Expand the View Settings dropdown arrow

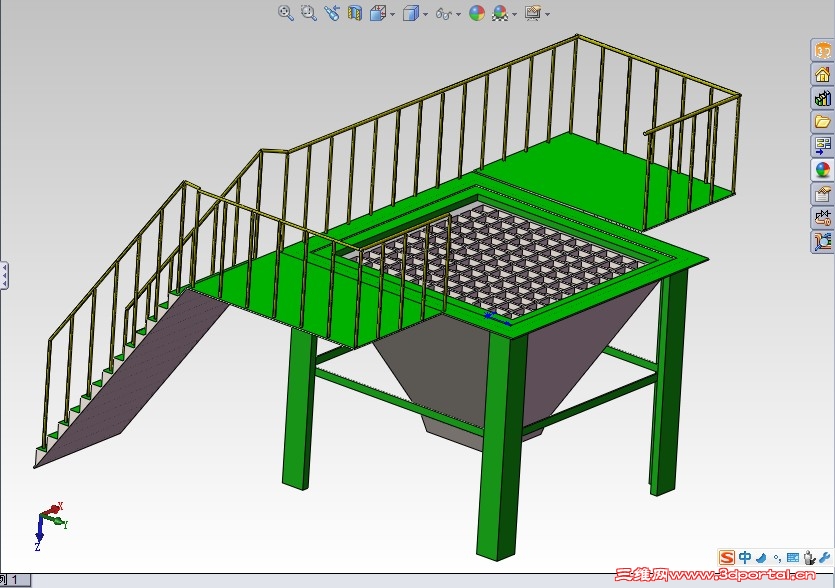547,14
